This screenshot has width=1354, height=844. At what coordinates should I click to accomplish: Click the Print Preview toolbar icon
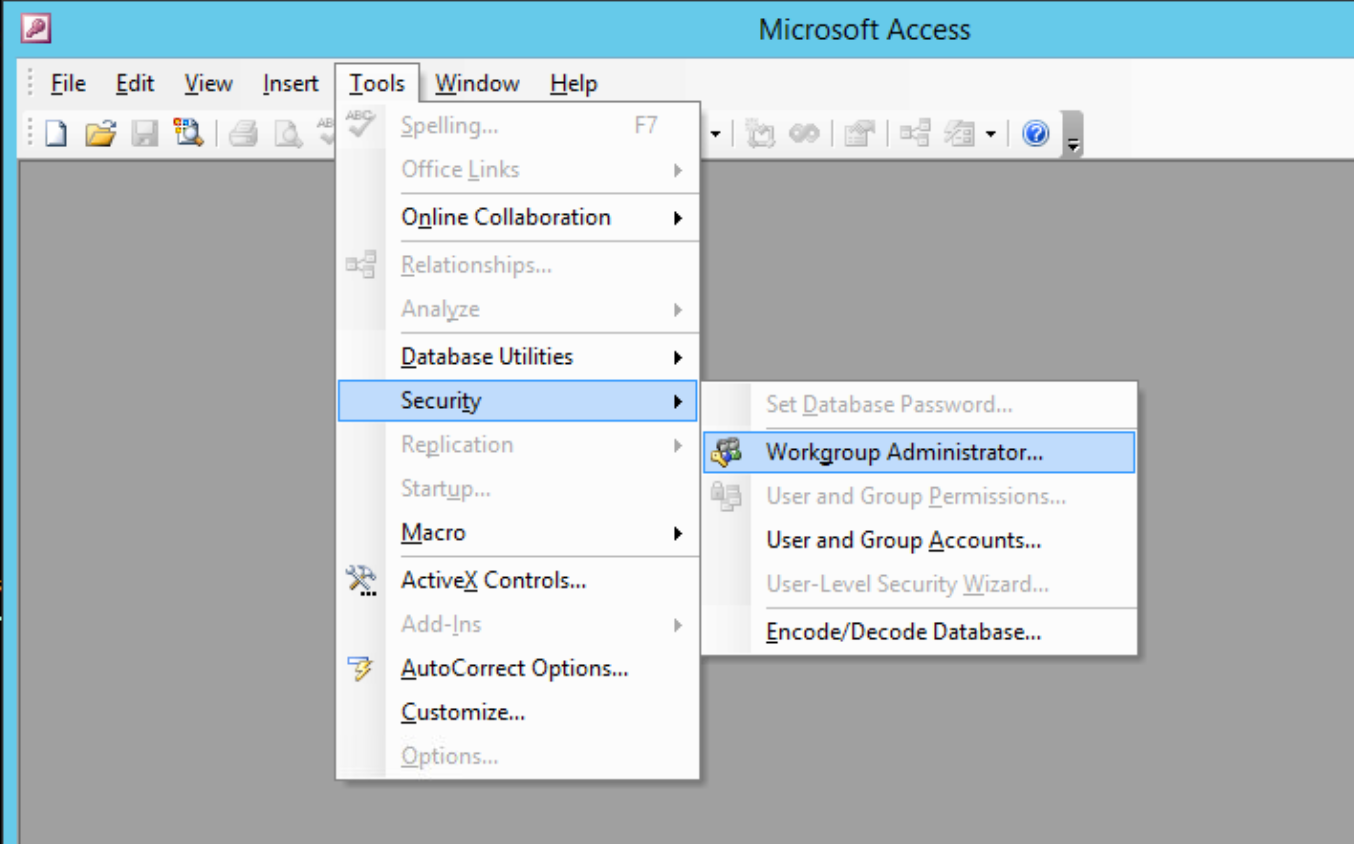click(x=287, y=133)
